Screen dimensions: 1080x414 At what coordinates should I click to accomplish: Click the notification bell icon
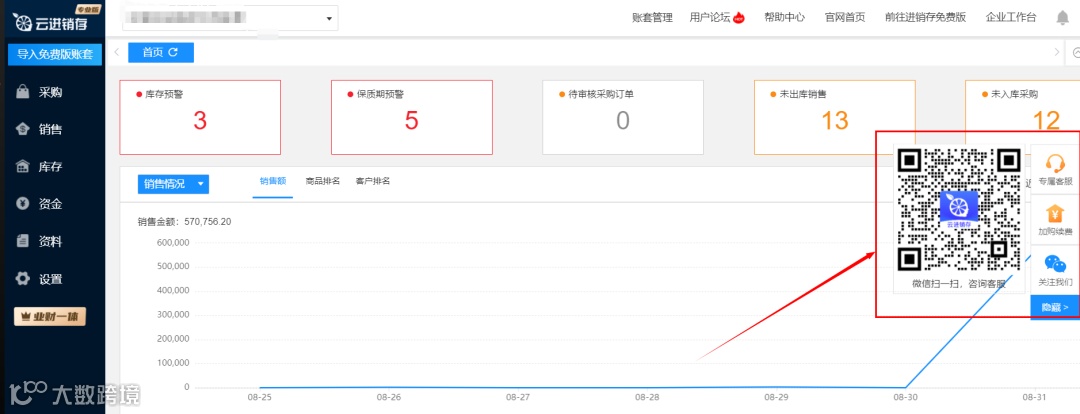click(x=1063, y=19)
